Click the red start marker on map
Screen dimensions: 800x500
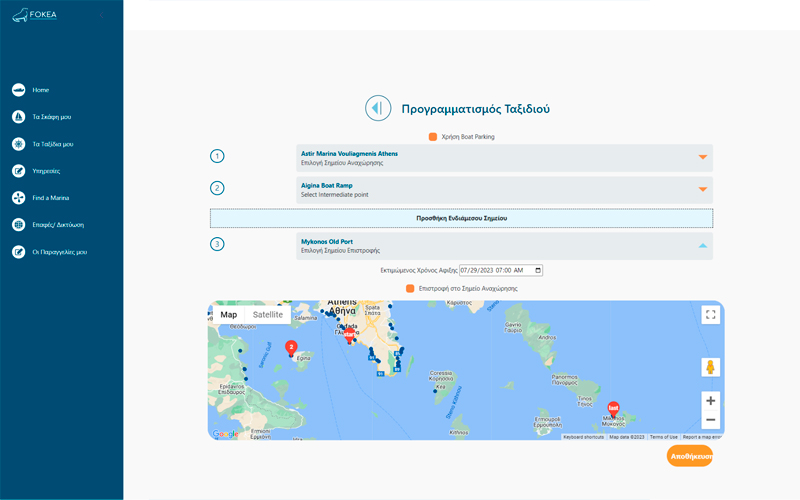point(349,336)
